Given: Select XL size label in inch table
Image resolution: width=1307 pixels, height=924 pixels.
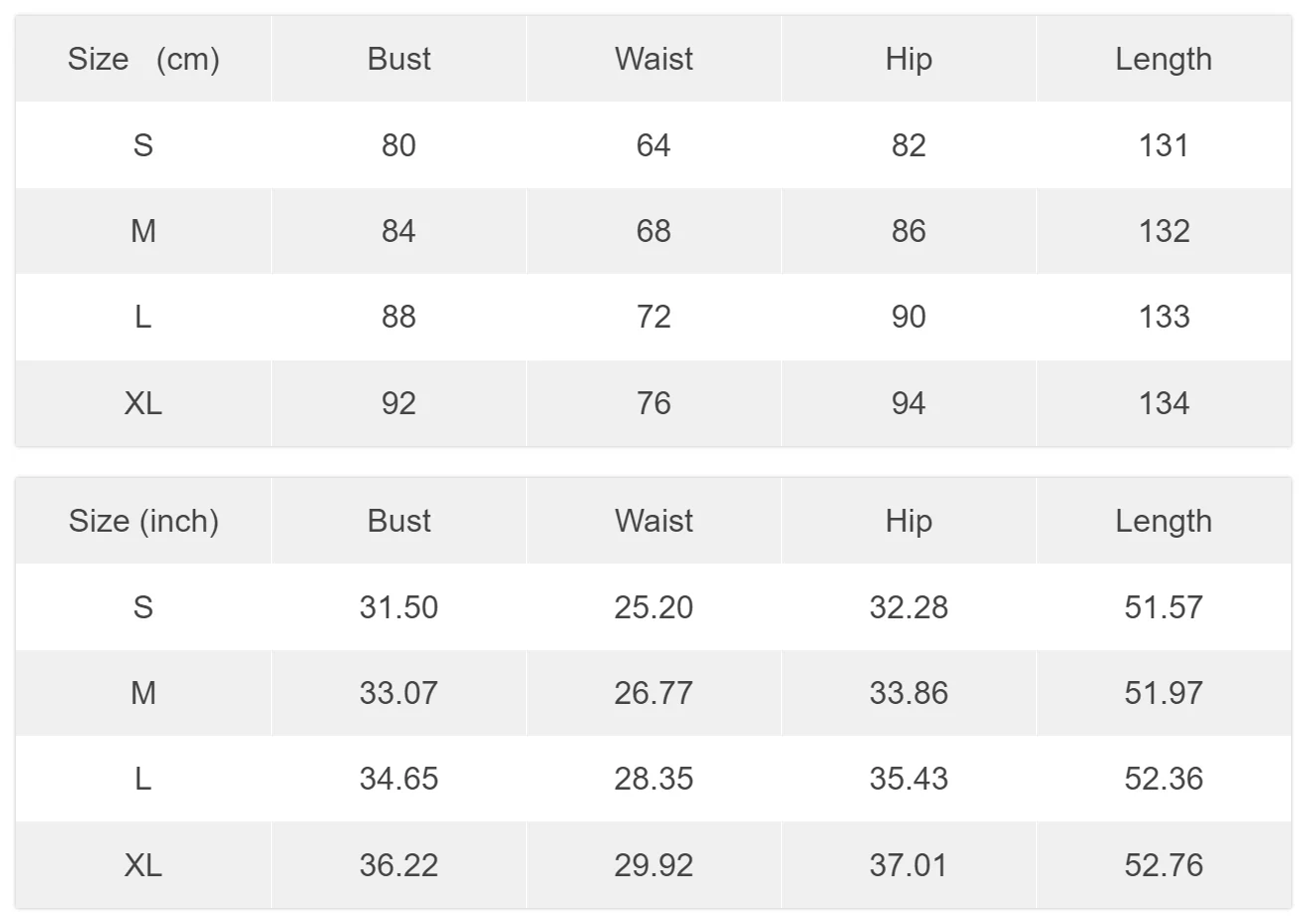Looking at the screenshot, I should click(x=143, y=865).
